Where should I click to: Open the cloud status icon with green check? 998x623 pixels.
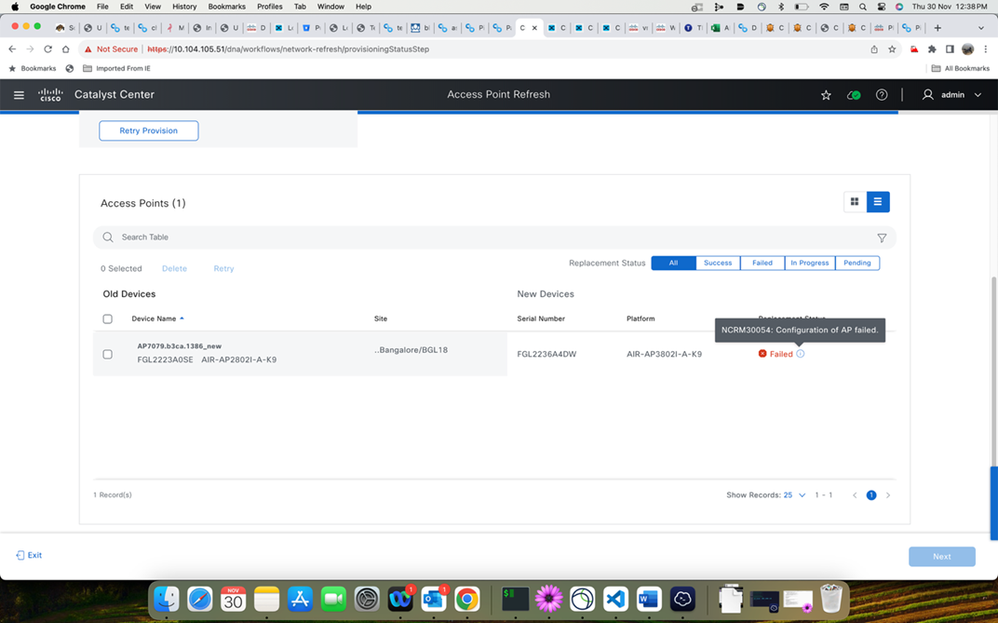coord(854,95)
